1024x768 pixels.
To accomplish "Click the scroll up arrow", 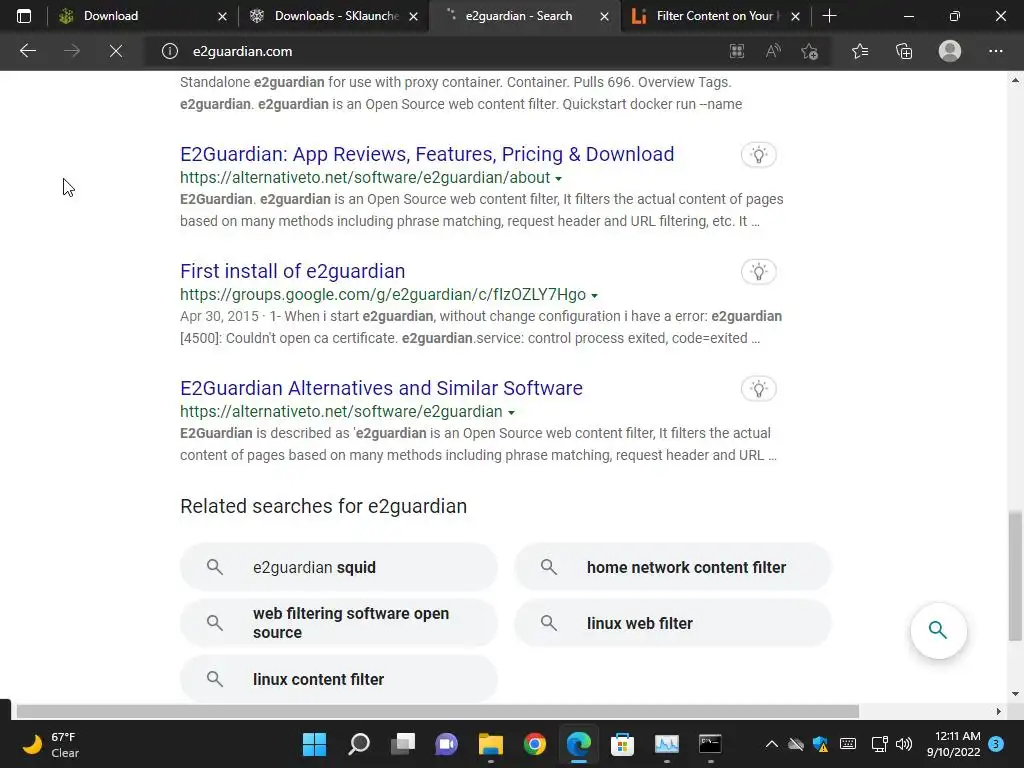I will (x=1015, y=80).
